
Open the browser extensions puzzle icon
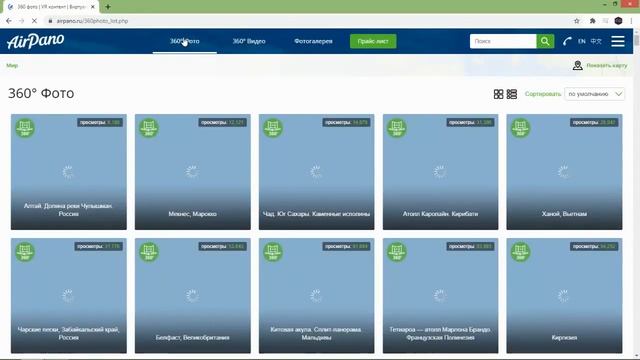click(x=593, y=21)
